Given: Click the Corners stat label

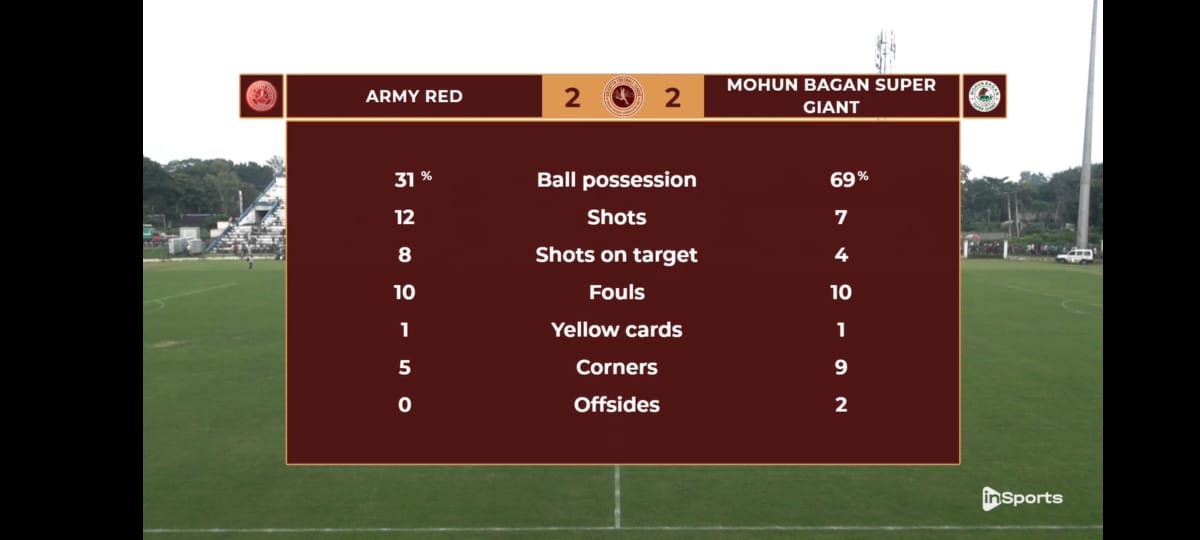Looking at the screenshot, I should click(616, 367).
